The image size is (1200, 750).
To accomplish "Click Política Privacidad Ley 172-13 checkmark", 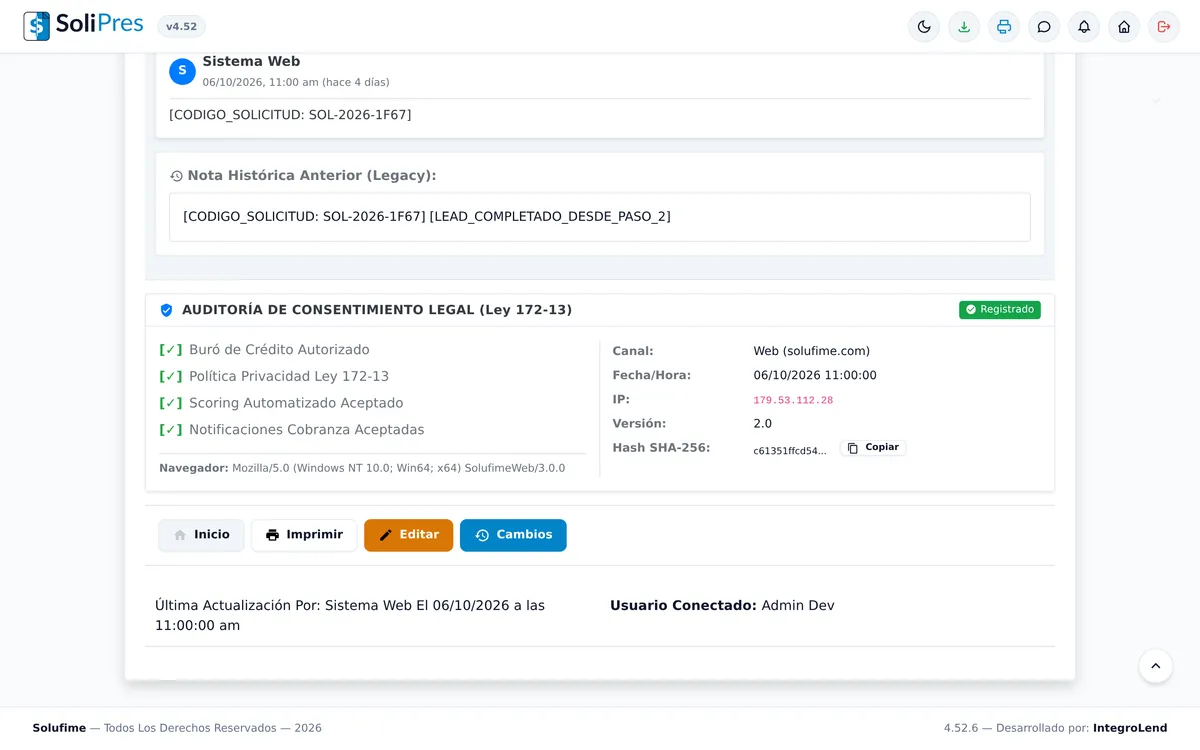I will point(171,377).
